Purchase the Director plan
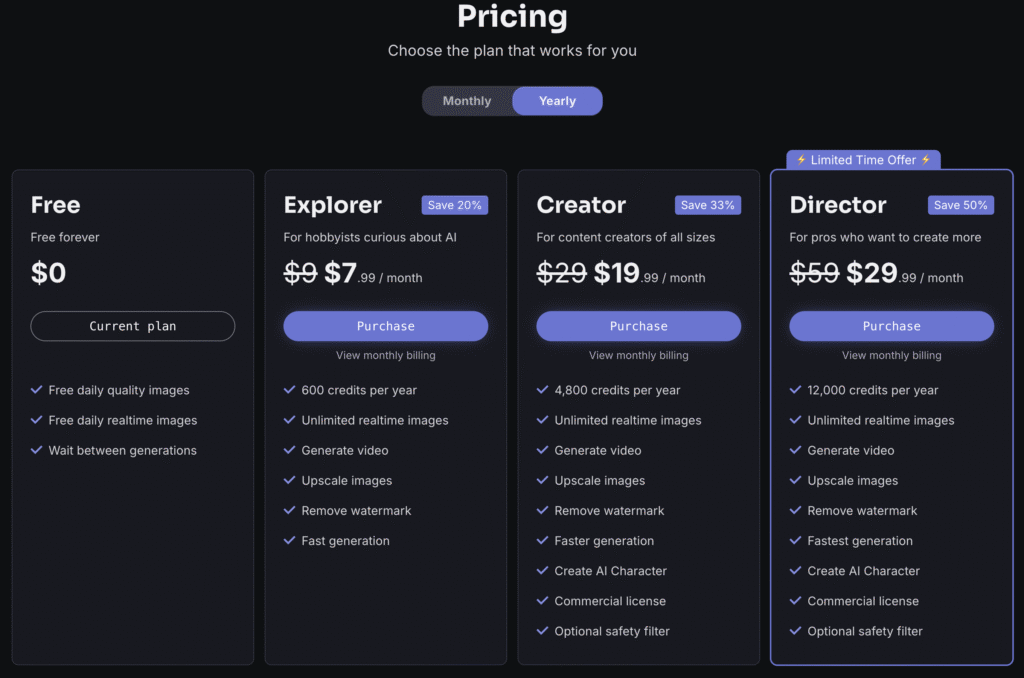This screenshot has height=678, width=1024. click(x=891, y=326)
